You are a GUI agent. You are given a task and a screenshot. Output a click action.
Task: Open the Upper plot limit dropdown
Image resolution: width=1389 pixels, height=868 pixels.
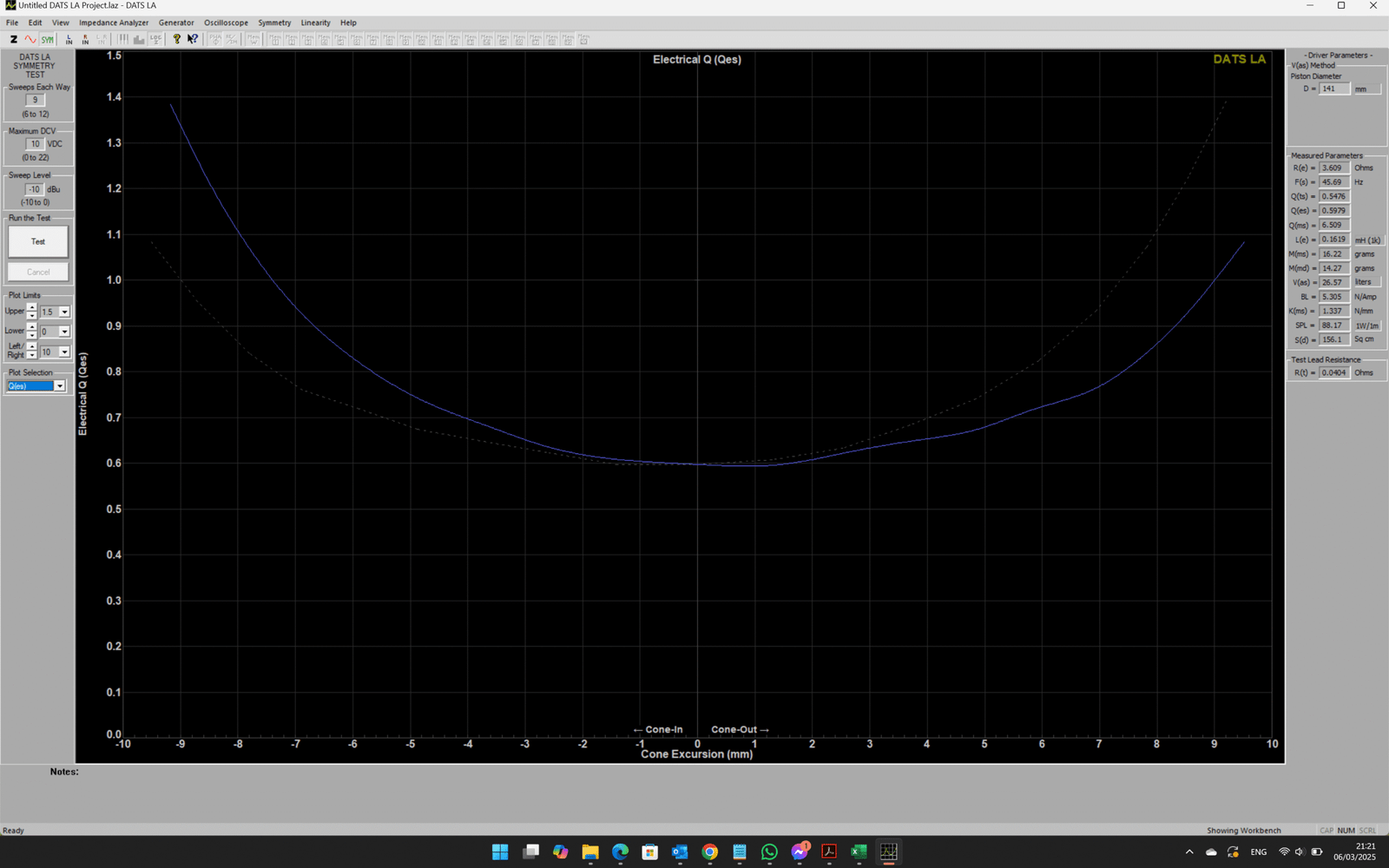coord(64,312)
